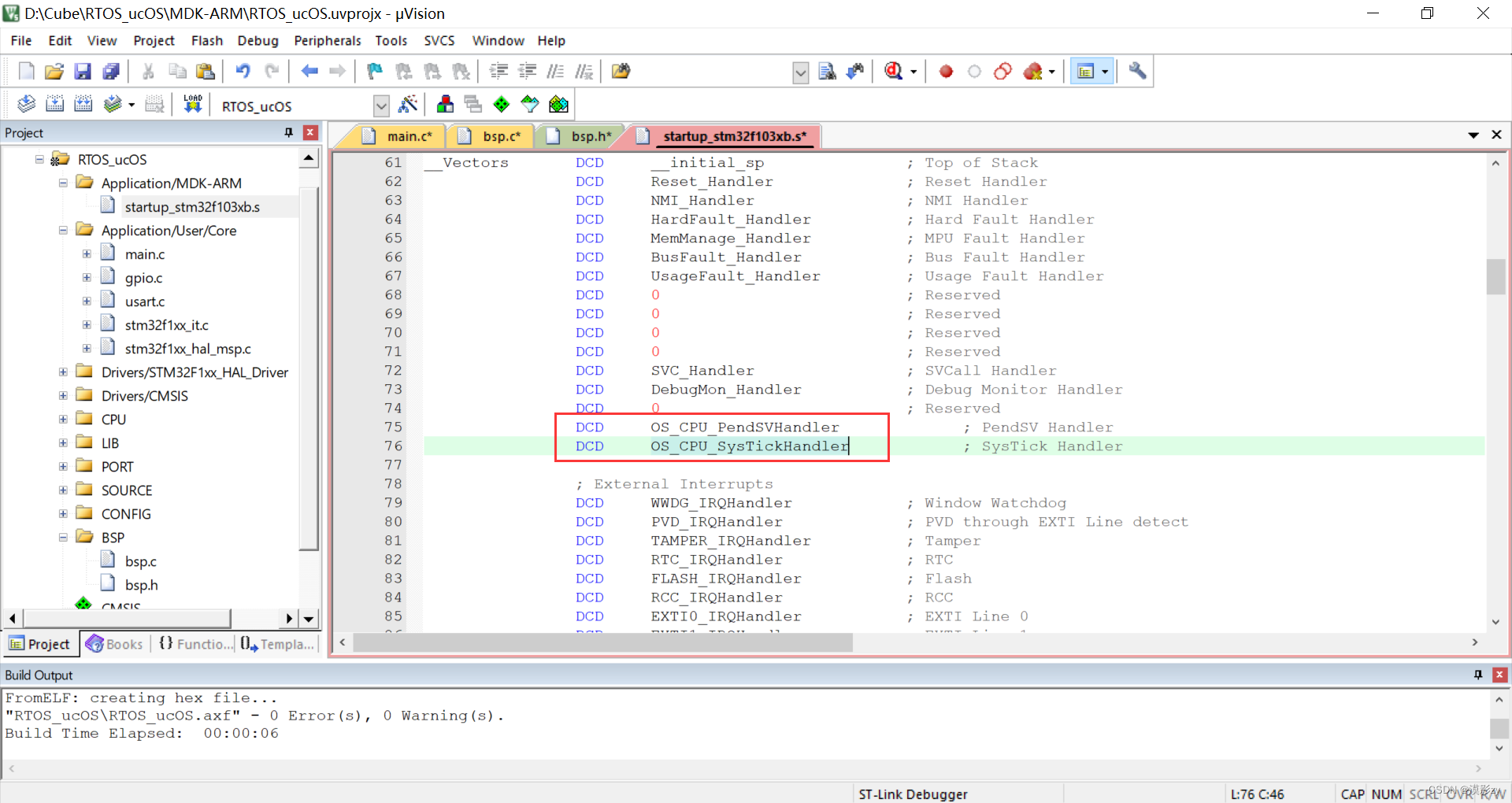Viewport: 1512px width, 803px height.
Task: Open the Debug menu
Action: 258,41
